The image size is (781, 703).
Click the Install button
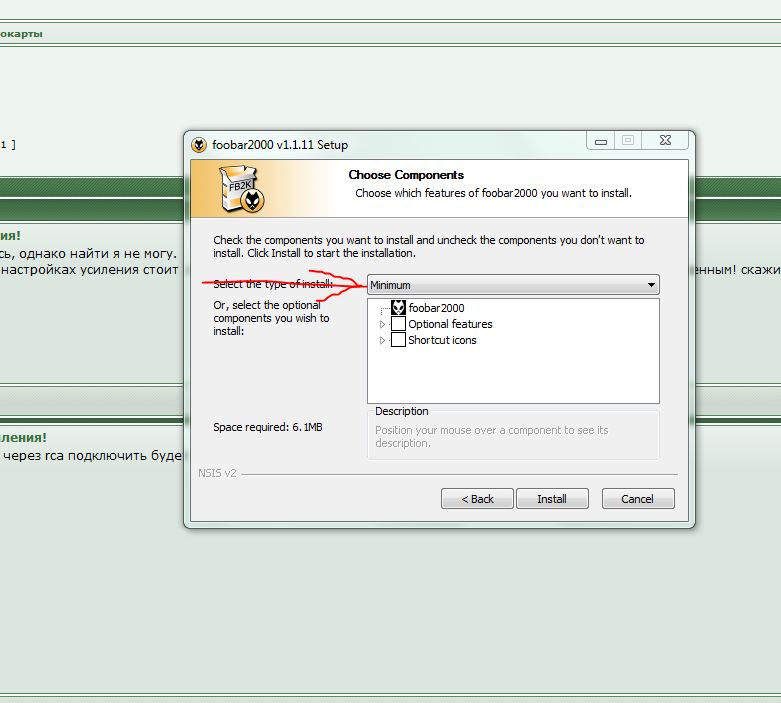click(x=552, y=499)
